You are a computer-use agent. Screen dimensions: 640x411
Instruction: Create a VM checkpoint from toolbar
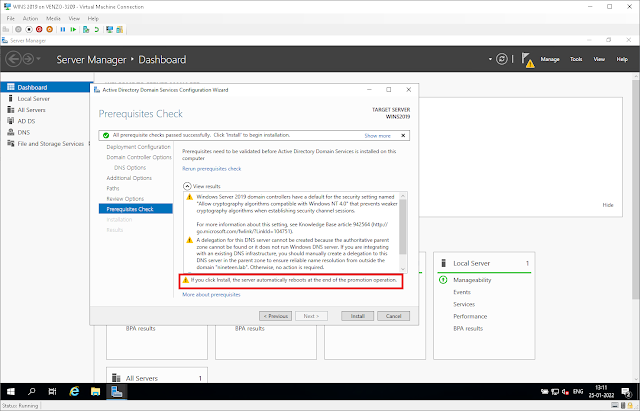pyautogui.click(x=86, y=29)
